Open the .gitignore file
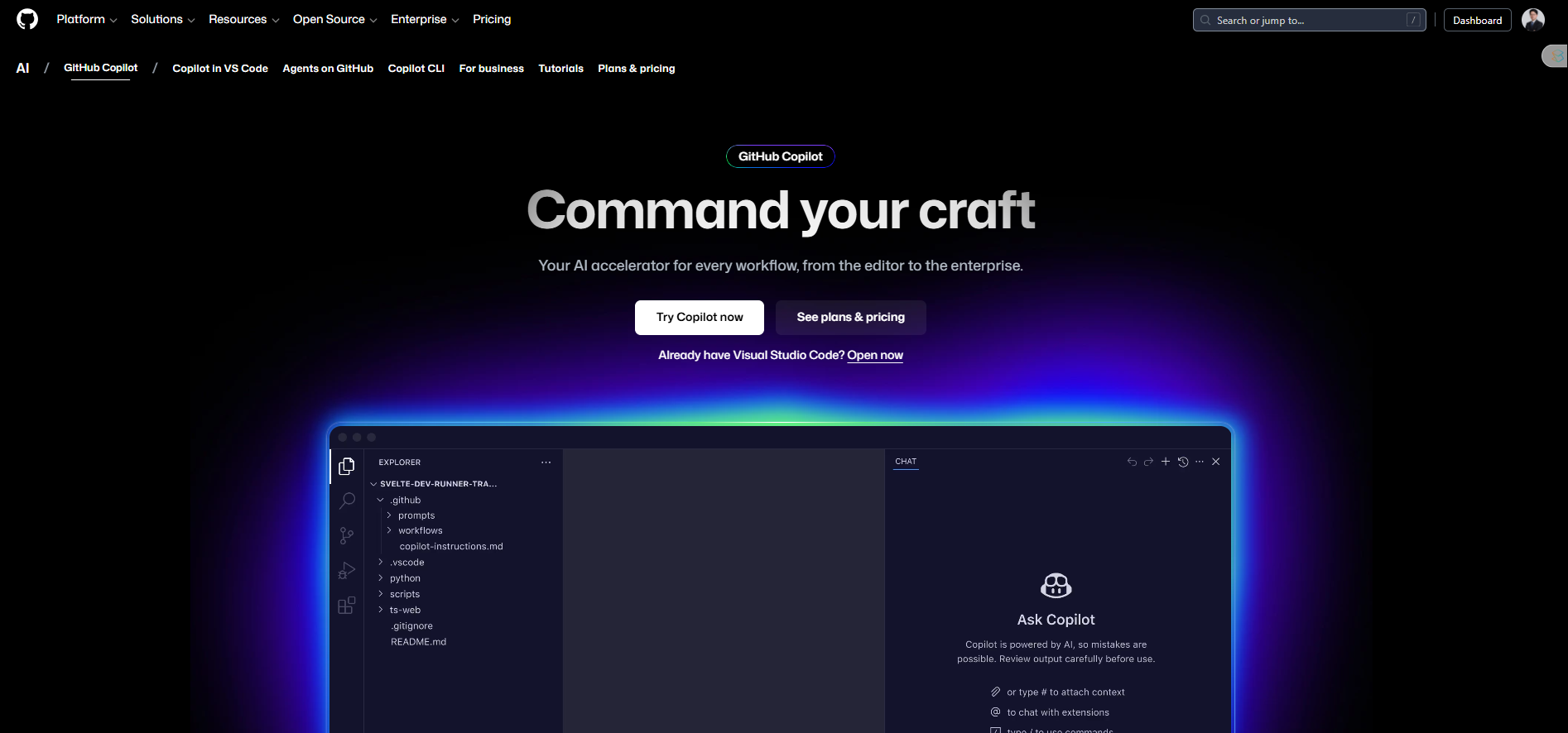This screenshot has width=1568, height=733. click(412, 625)
